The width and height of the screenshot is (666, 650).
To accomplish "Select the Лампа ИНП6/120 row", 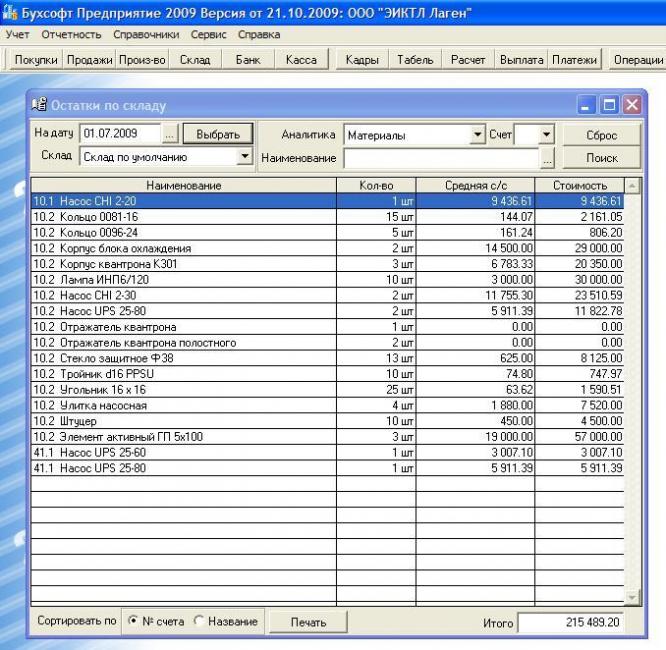I will point(184,279).
